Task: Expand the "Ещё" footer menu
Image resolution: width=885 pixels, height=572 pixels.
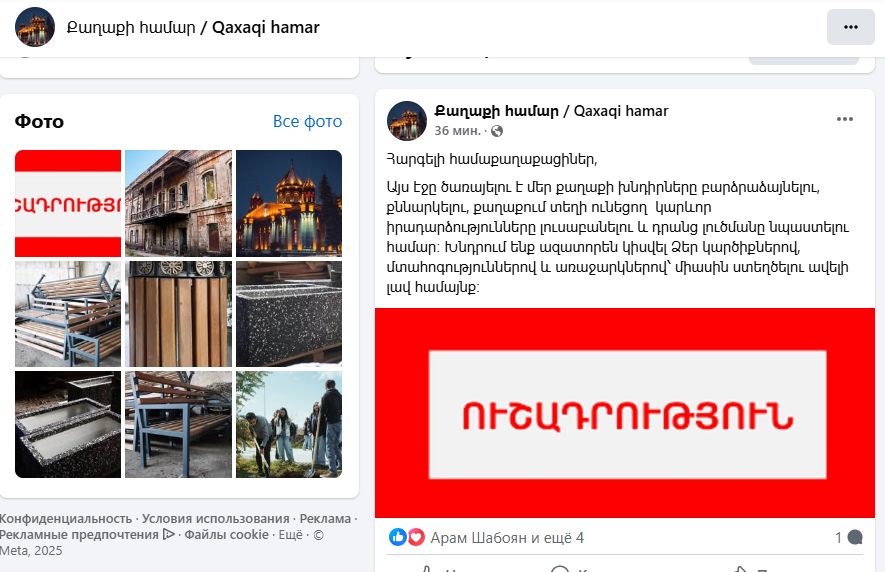Action: [x=291, y=534]
